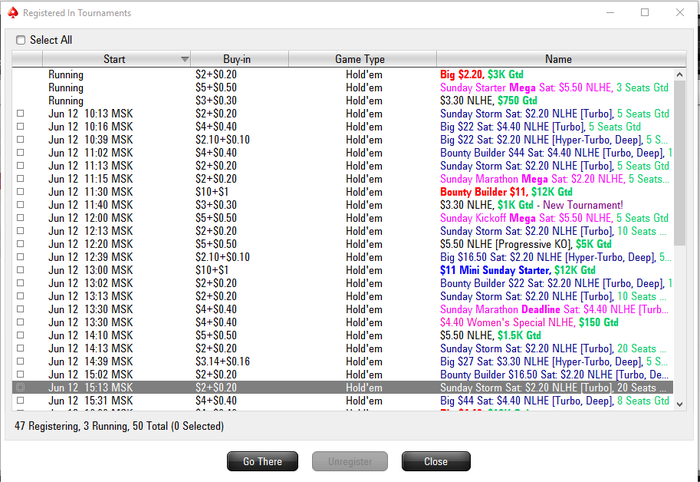Select the Big $27 Sat $3.30 NLHE row

pyautogui.click(x=342, y=362)
